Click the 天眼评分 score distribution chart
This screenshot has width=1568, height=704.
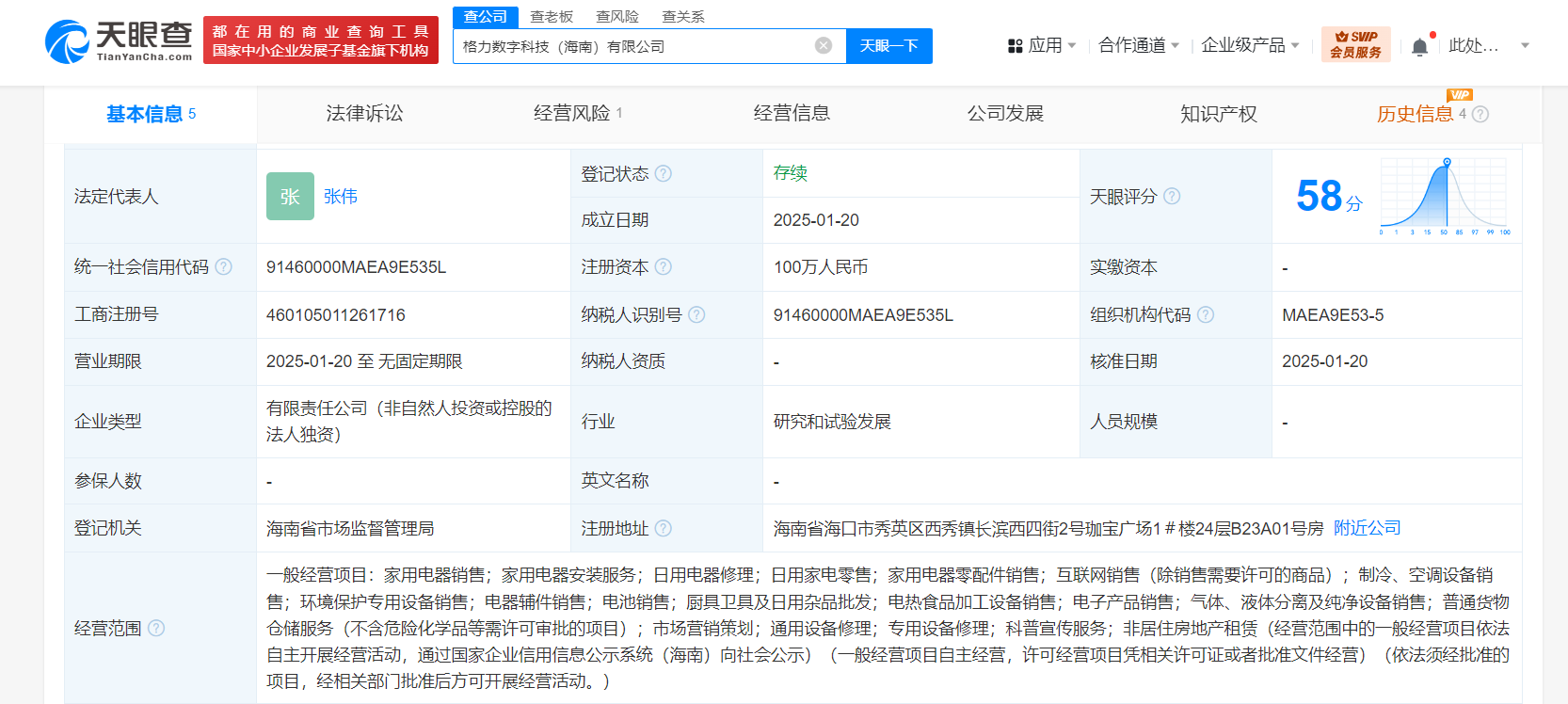point(1444,196)
